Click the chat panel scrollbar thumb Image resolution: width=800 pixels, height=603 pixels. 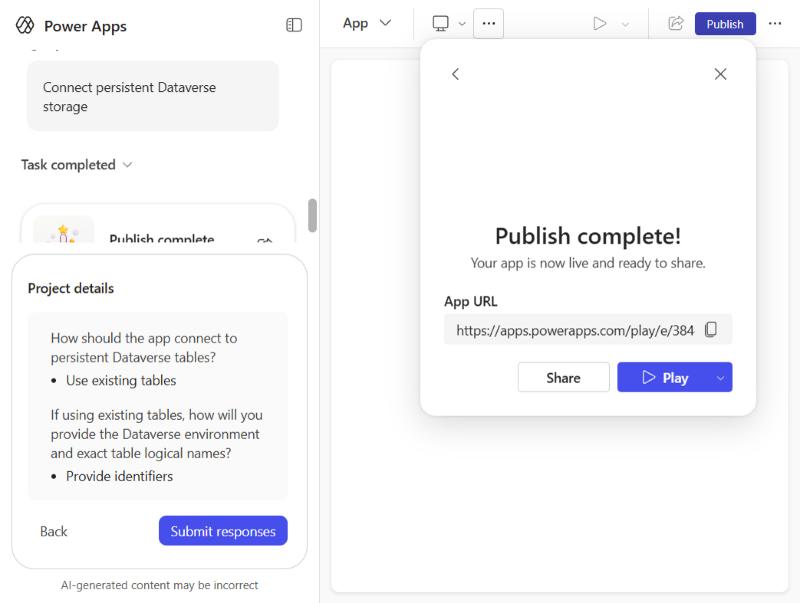312,215
